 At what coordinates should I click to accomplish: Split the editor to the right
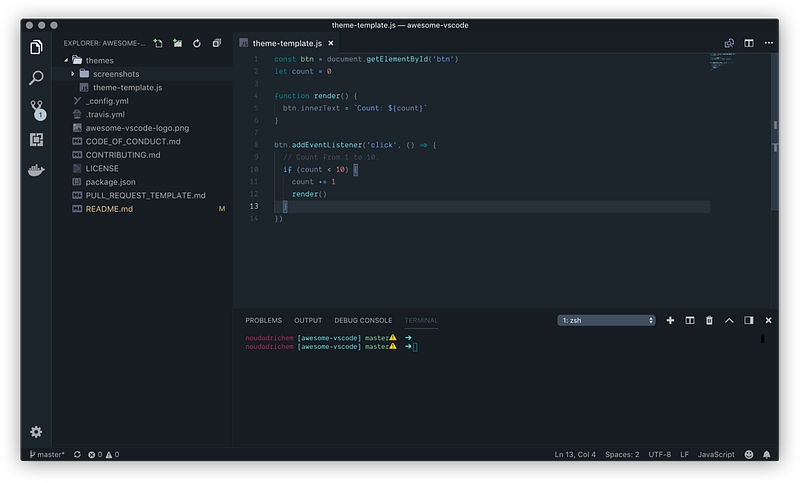point(748,43)
